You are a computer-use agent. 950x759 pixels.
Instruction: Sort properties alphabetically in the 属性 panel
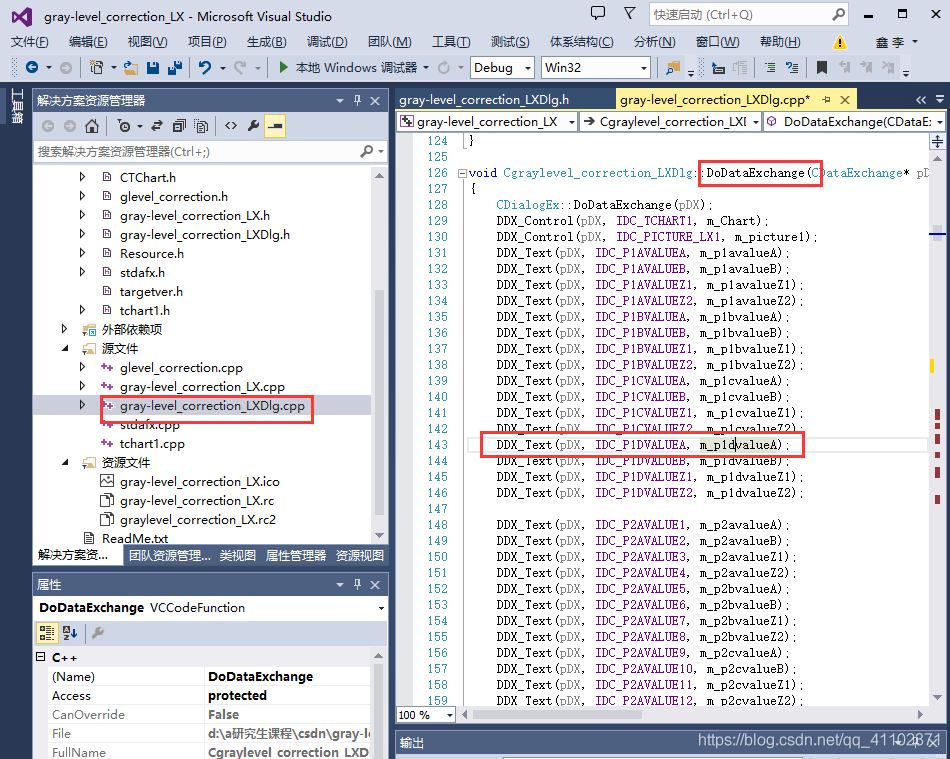click(70, 633)
